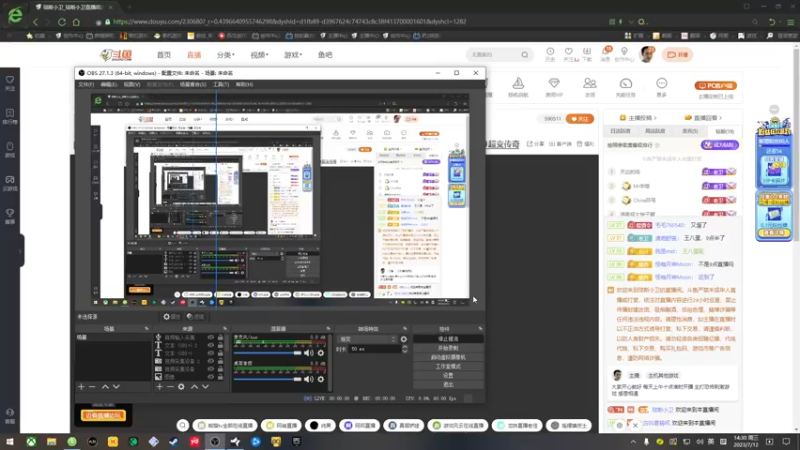Click the 启动虚拟摄像机 button in OBS Controls
800x450 pixels.
pos(448,357)
